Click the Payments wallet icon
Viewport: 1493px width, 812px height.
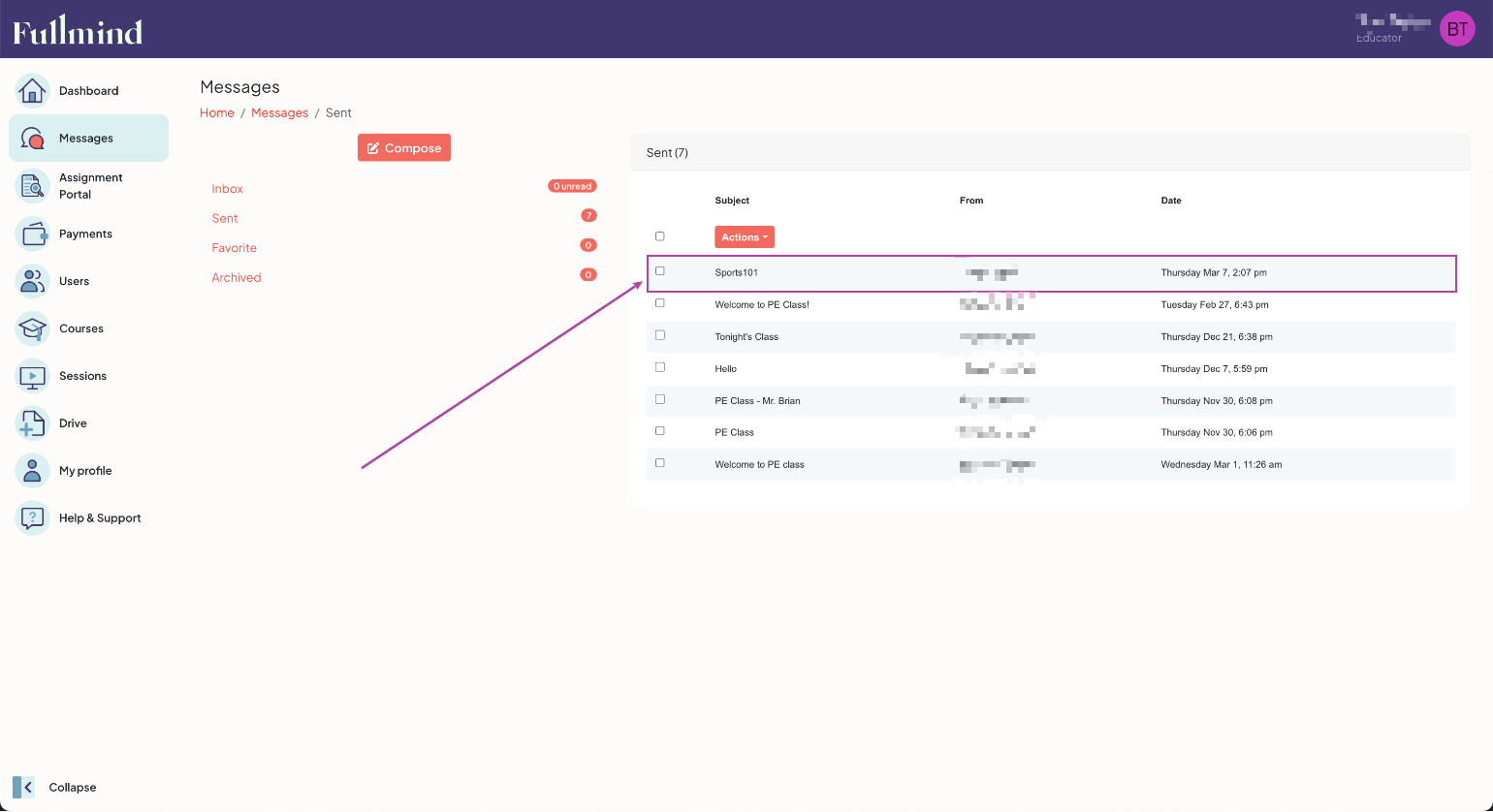(x=32, y=234)
